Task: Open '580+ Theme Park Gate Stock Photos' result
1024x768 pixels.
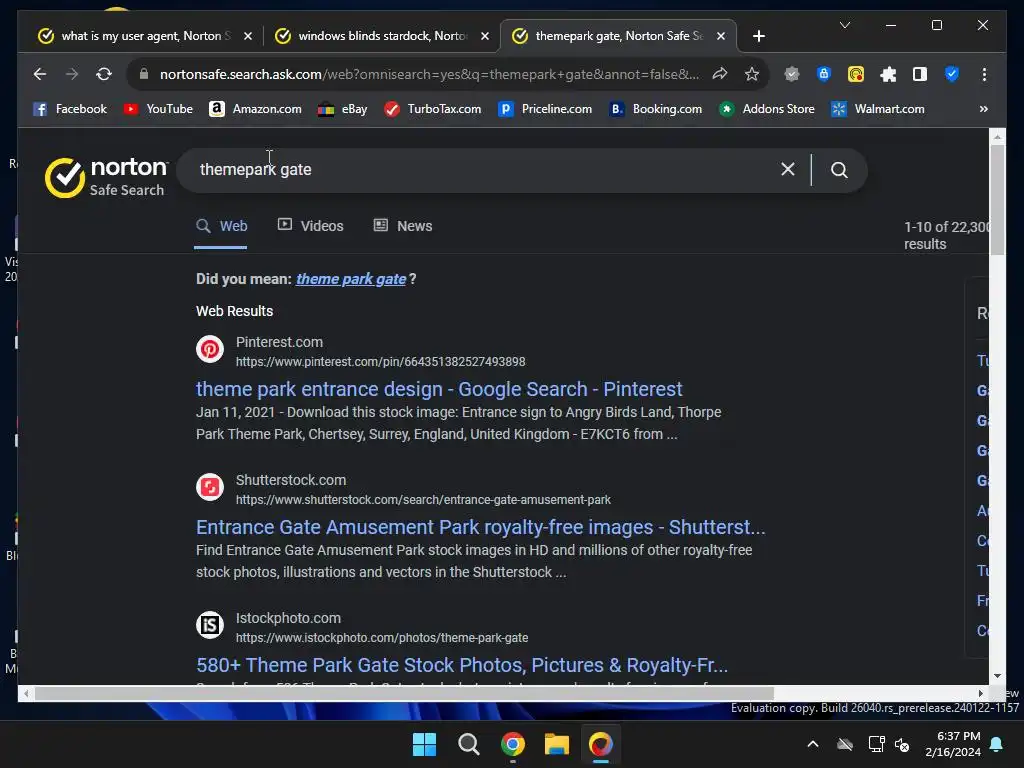Action: (x=462, y=665)
